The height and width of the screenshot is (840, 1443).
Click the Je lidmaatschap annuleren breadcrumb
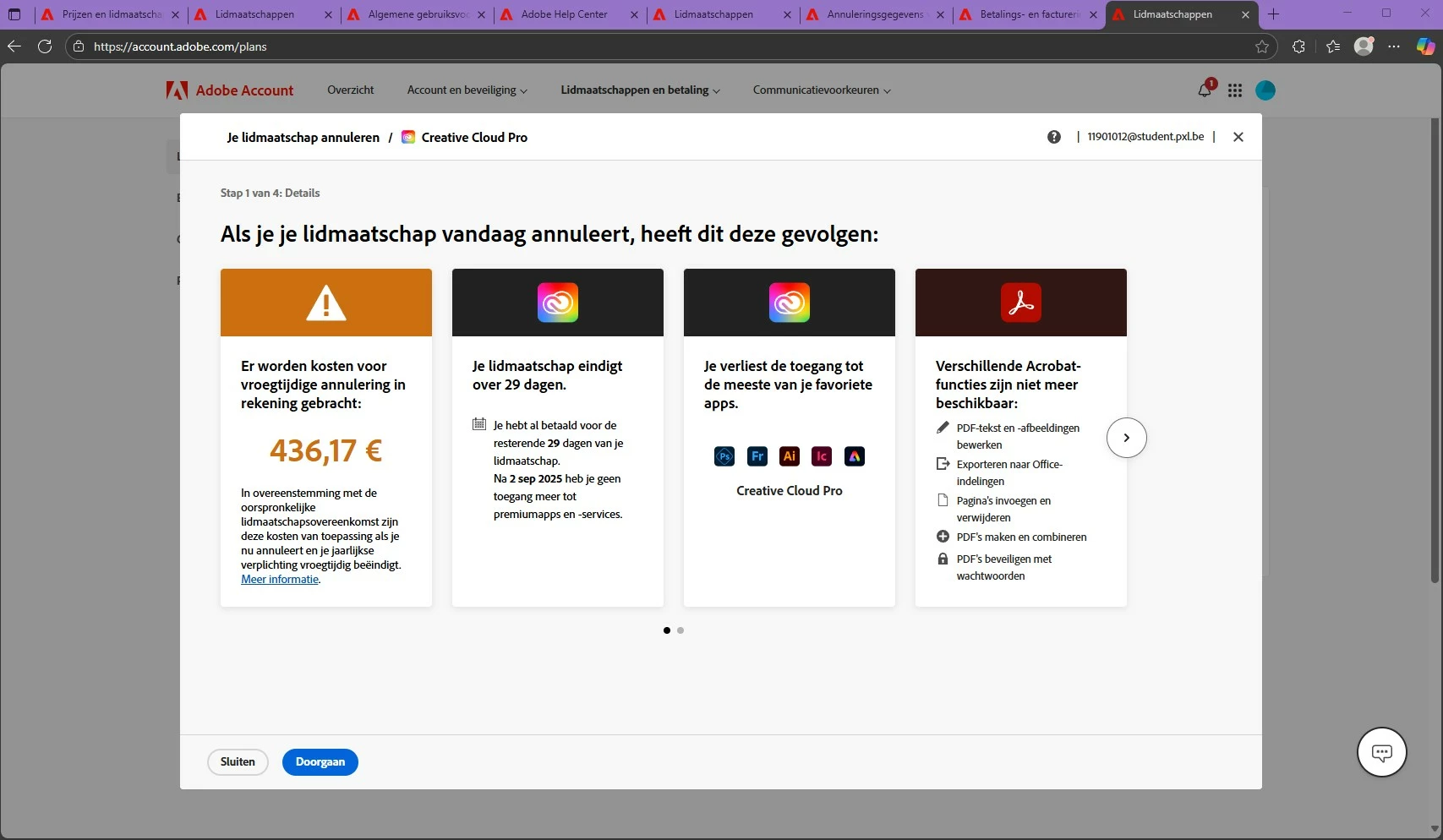pyautogui.click(x=303, y=137)
